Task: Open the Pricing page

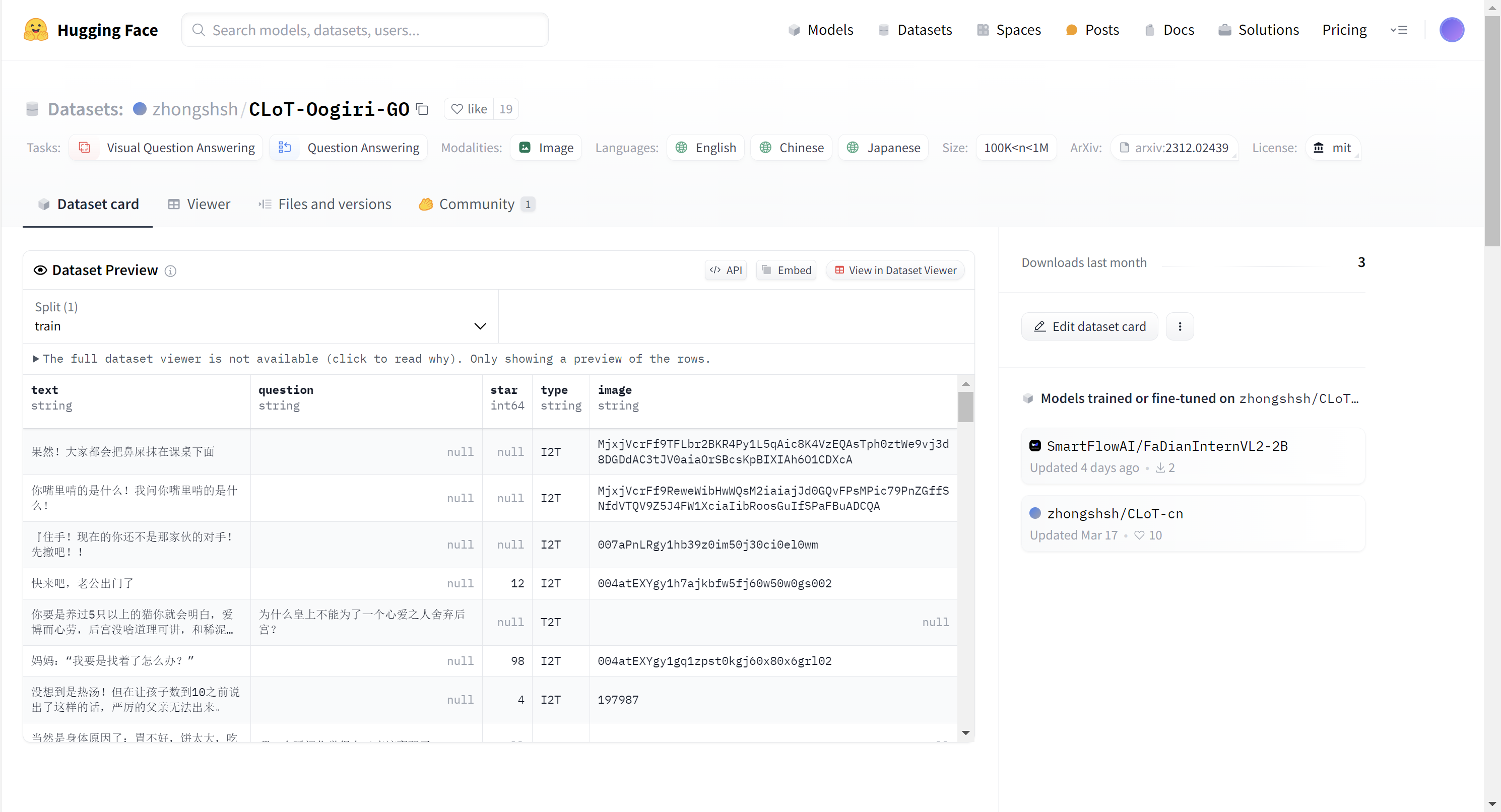Action: tap(1344, 30)
